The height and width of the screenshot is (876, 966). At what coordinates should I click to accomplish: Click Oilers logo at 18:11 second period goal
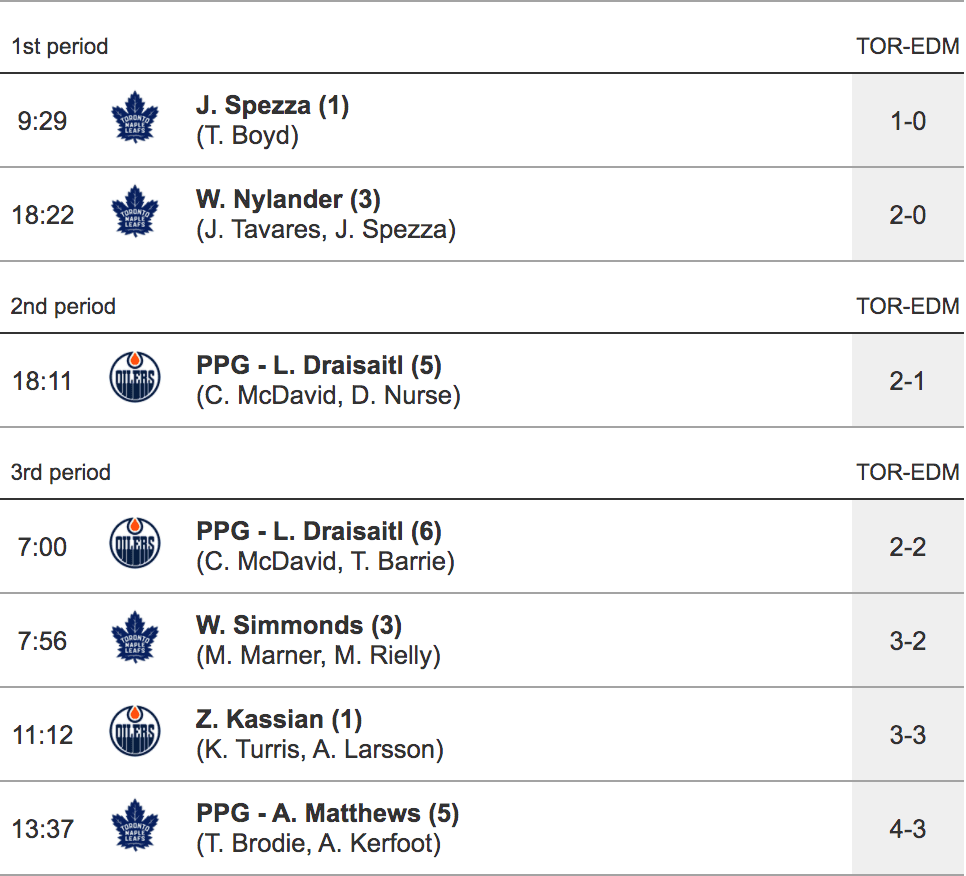[x=134, y=380]
